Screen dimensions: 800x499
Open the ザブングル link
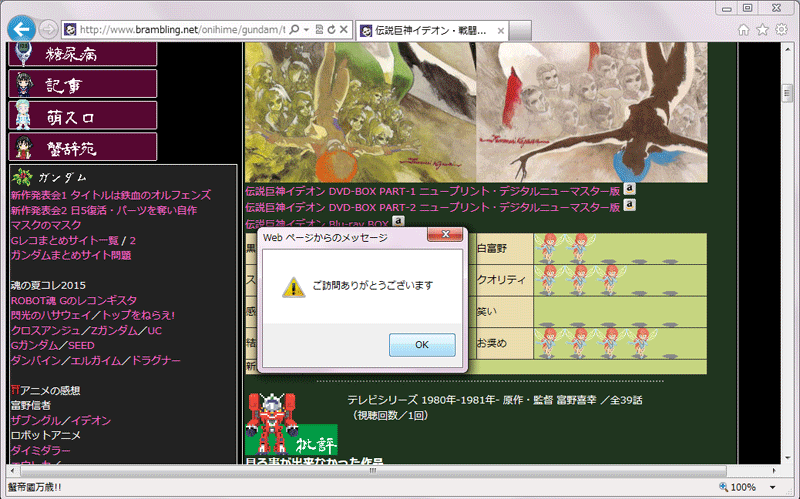36,420
